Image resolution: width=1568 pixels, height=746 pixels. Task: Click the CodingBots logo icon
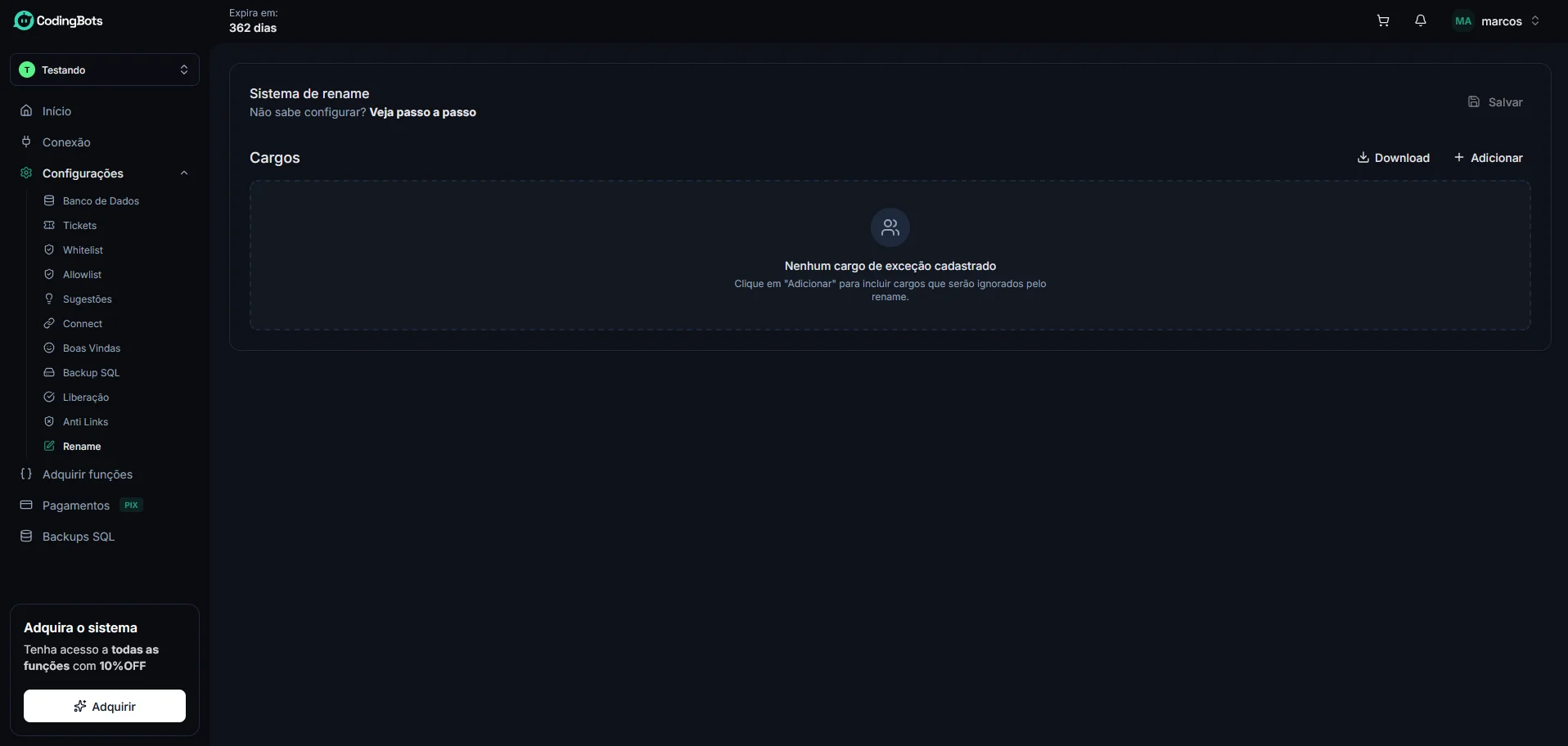(x=24, y=20)
